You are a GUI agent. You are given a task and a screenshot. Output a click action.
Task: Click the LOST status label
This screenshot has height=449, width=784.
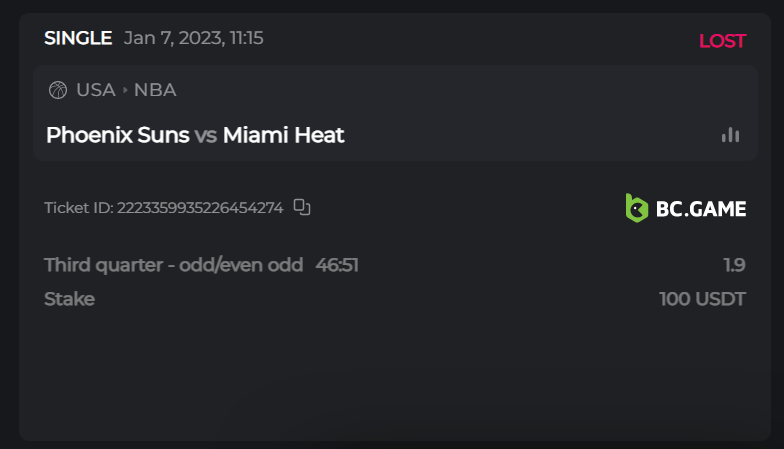coord(722,41)
